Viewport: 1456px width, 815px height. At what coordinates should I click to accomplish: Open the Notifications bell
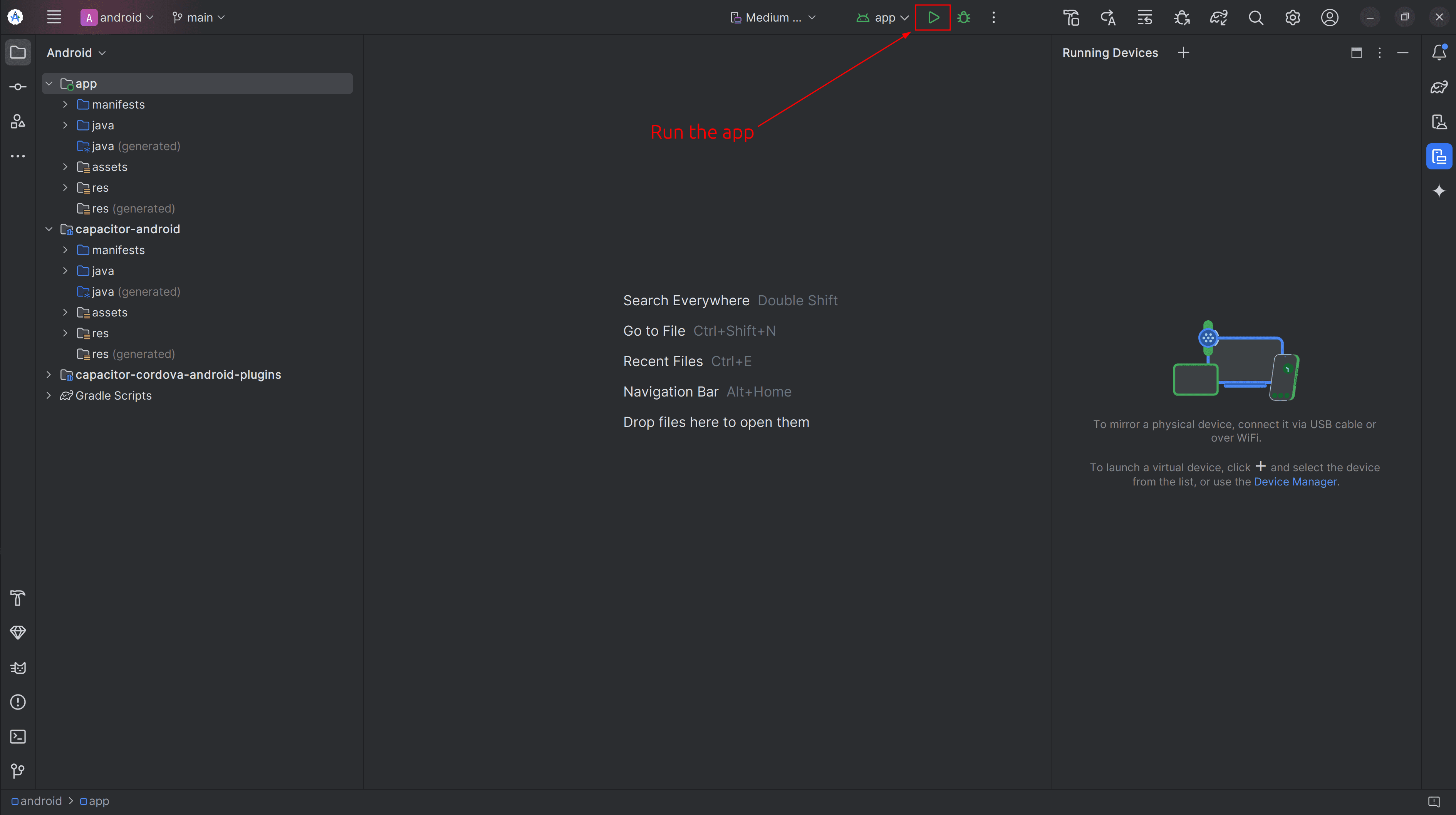1439,52
